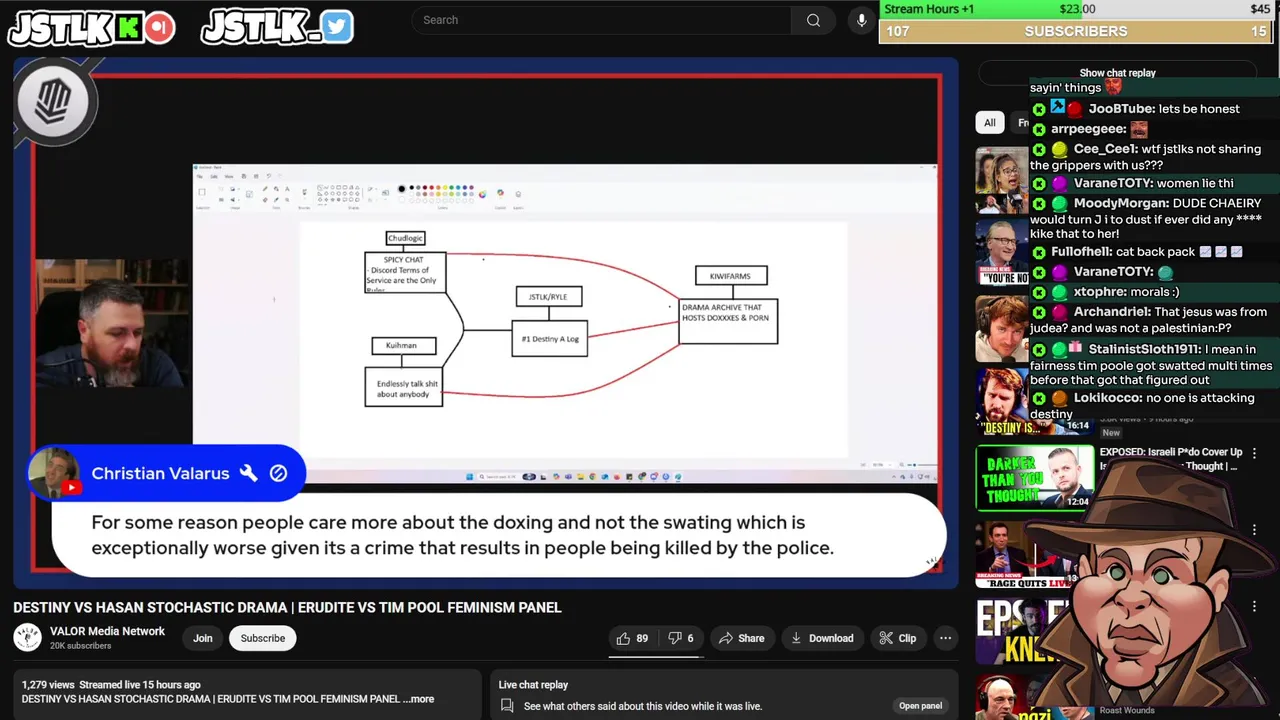The width and height of the screenshot is (1280, 720).
Task: Click the 20K subscribers text
Action: coord(80,646)
